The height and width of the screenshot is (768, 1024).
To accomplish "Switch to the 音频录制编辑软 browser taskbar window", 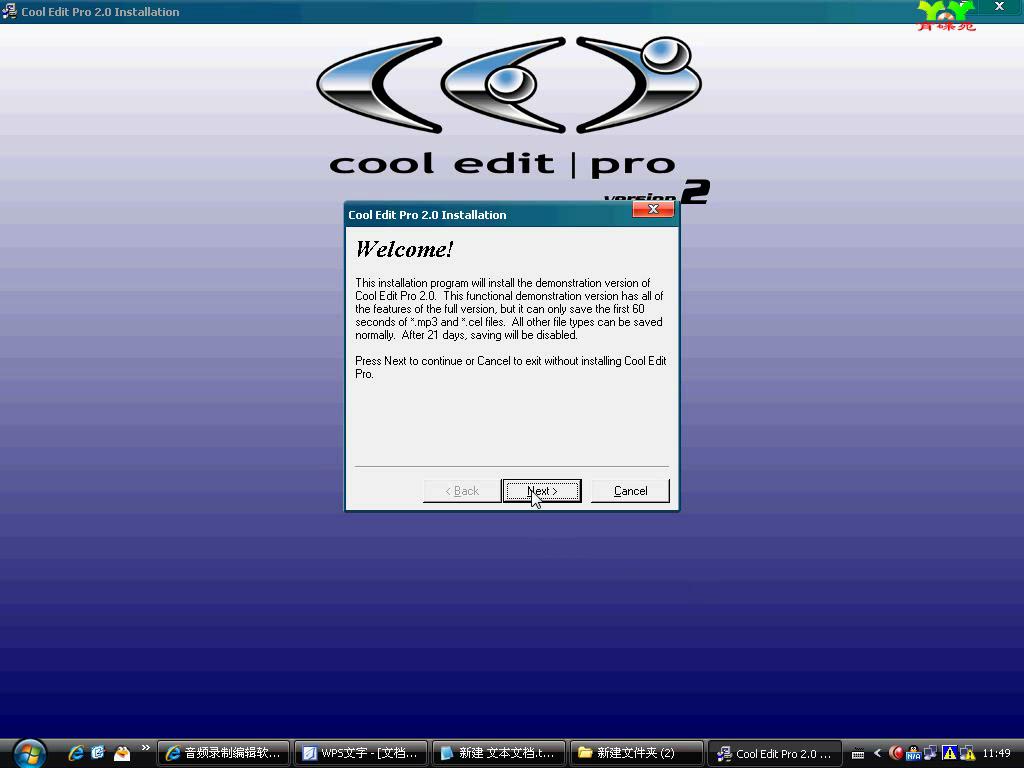I will (x=223, y=753).
